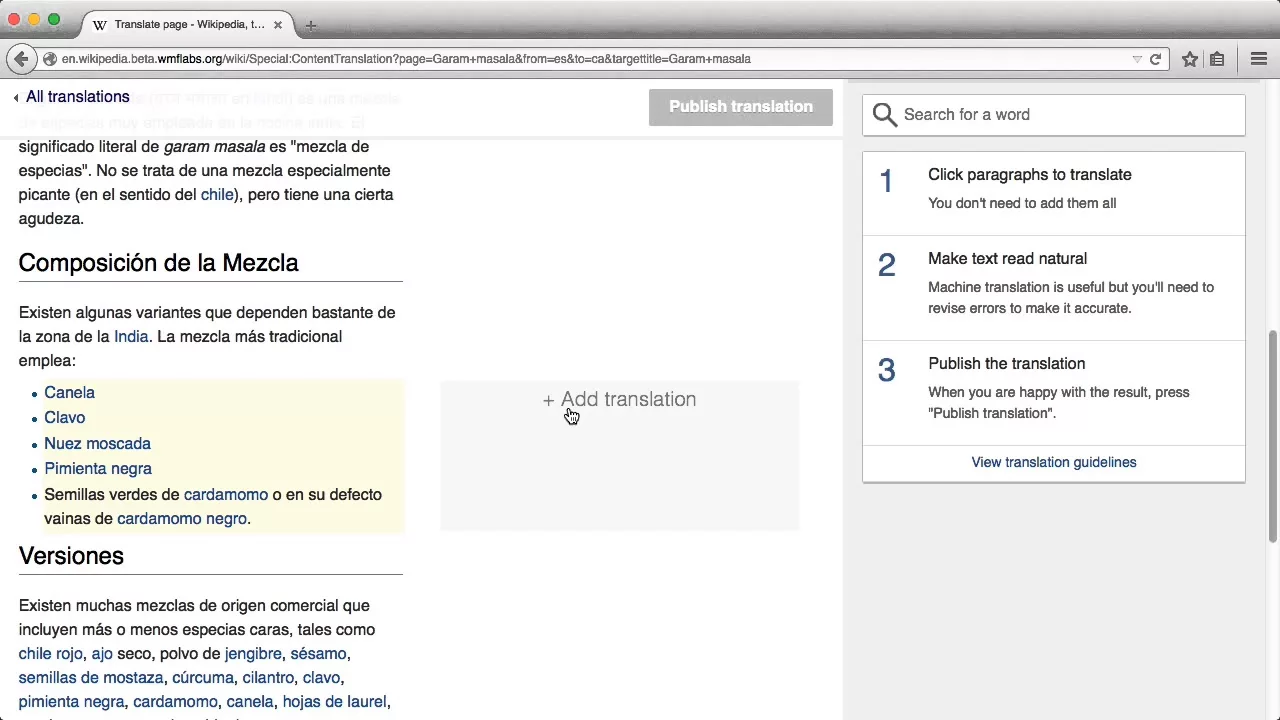Open the URL history dropdown arrow
The image size is (1280, 720).
[1137, 59]
